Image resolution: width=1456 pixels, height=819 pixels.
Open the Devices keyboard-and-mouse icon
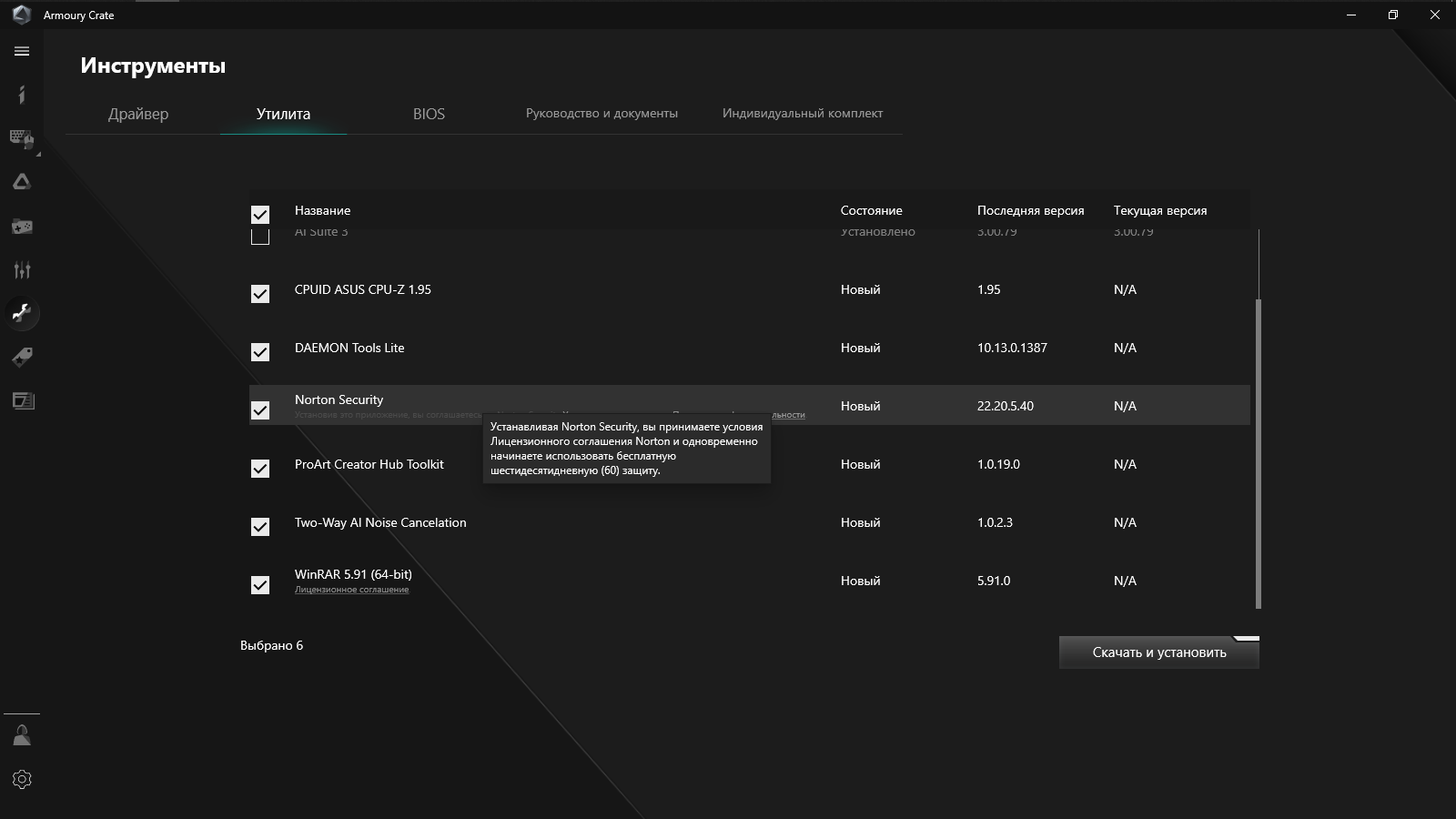(x=22, y=138)
